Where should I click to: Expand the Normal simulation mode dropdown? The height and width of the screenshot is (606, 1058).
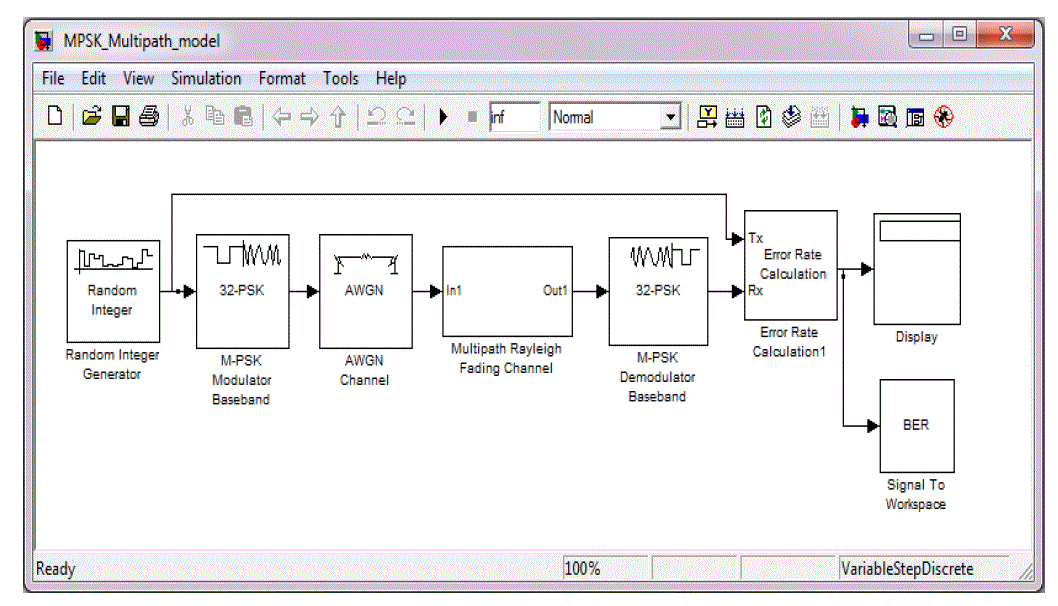click(x=670, y=118)
